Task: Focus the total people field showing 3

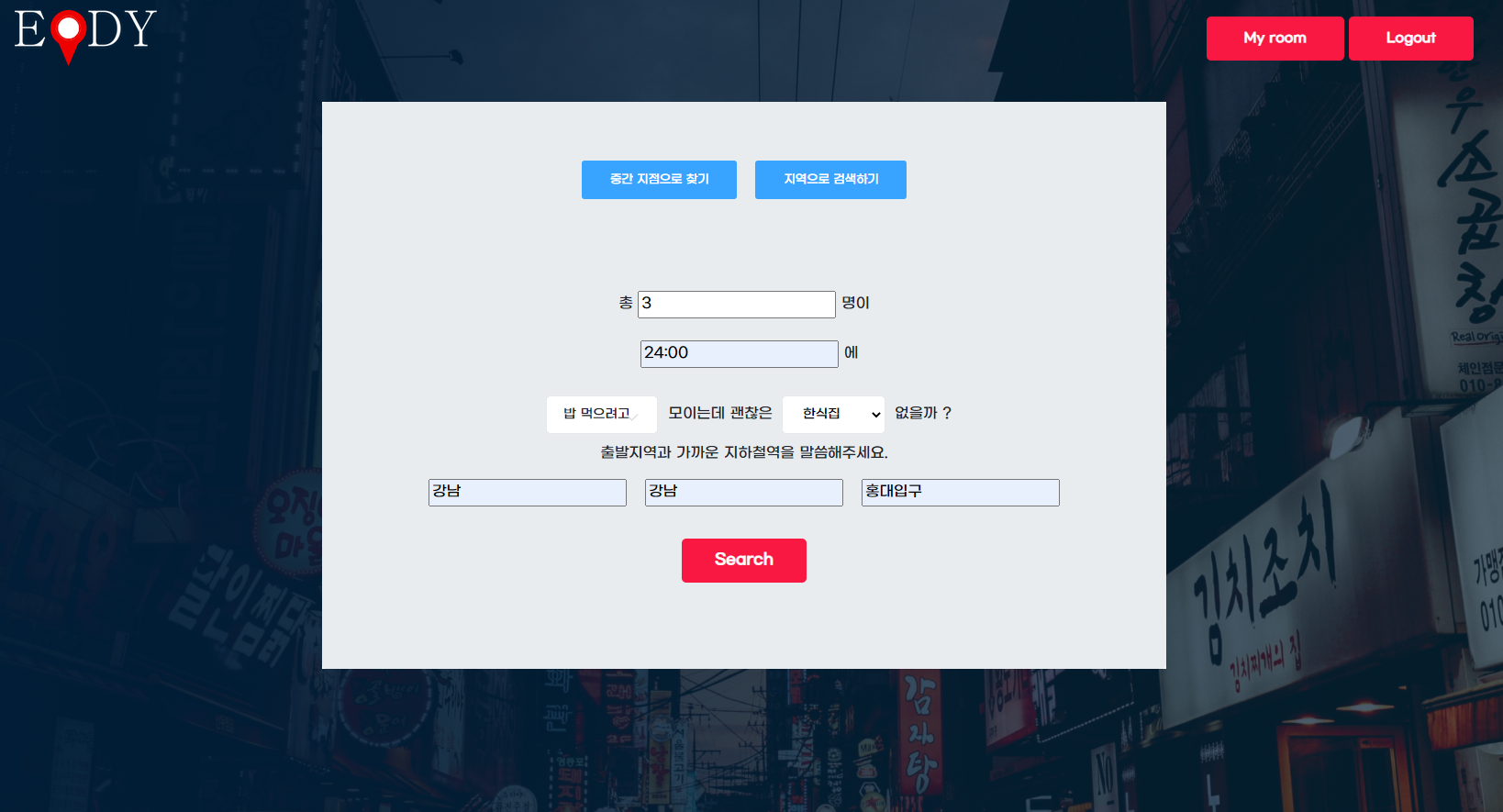Action: pos(736,305)
